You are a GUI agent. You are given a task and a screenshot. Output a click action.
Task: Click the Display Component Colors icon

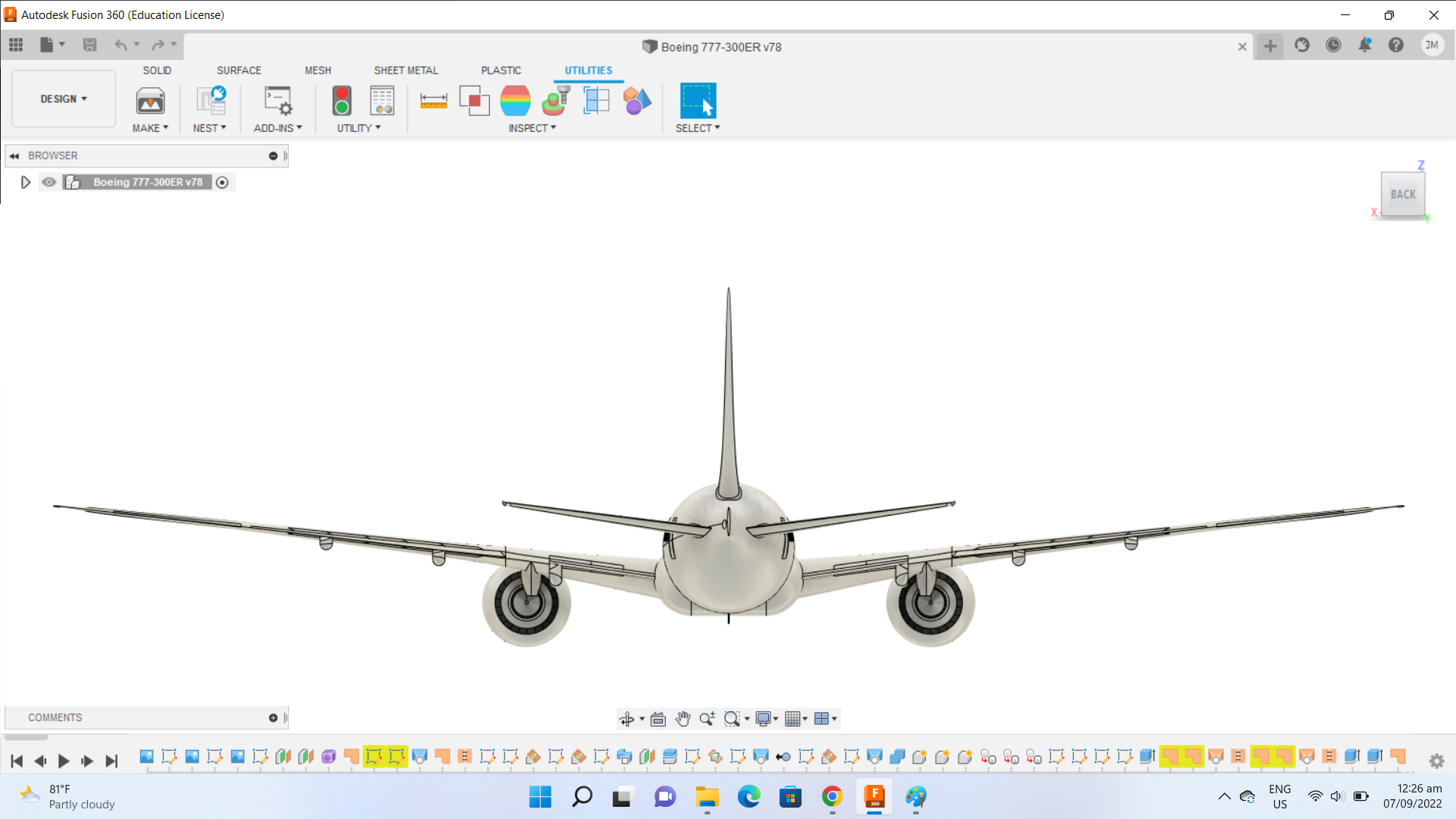(638, 101)
